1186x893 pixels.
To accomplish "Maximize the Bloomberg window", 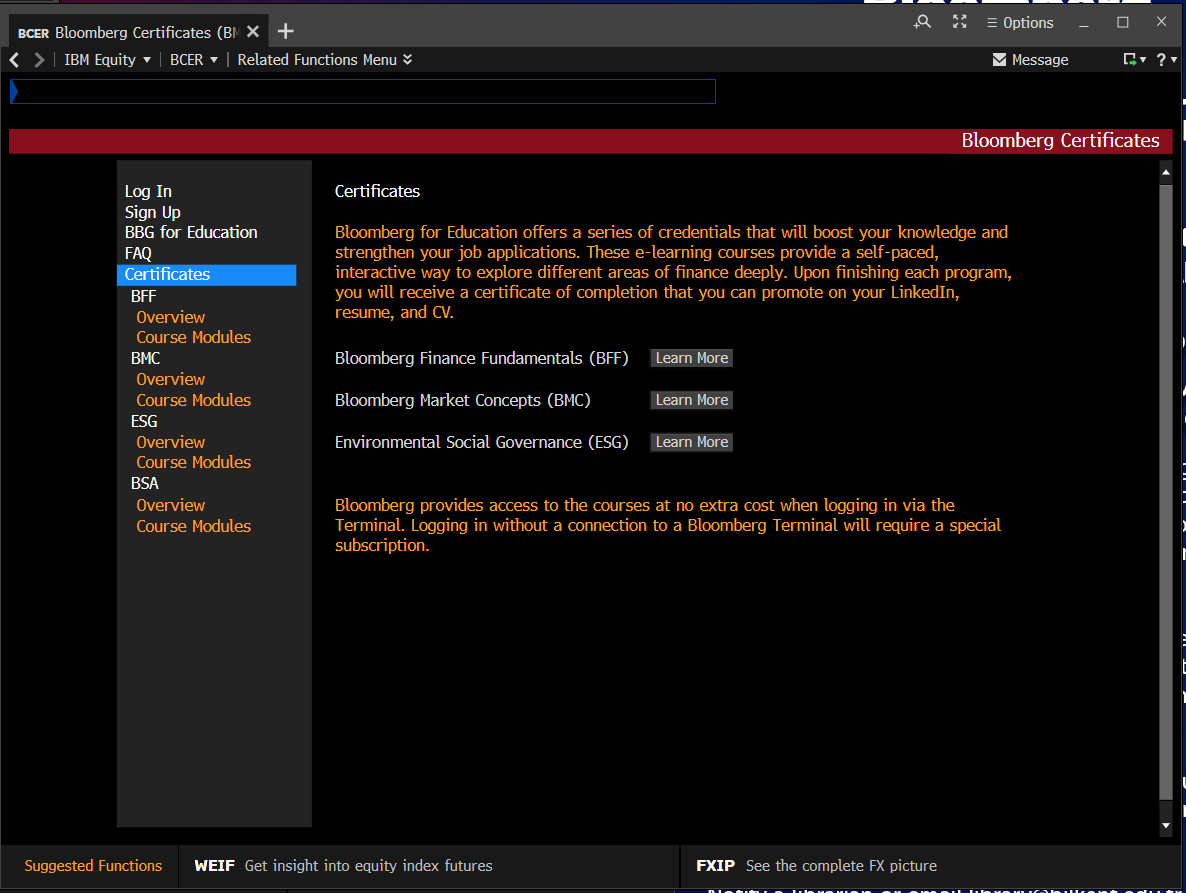I will pos(1122,23).
